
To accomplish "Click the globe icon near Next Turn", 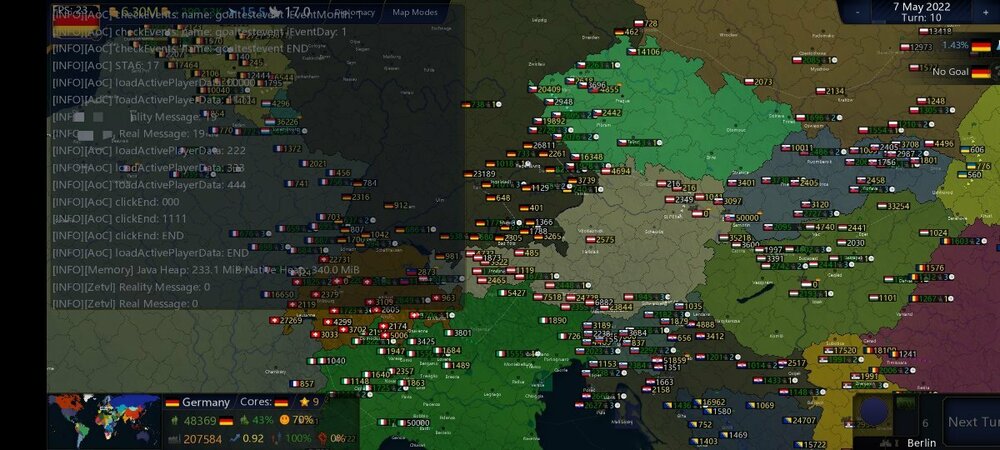I will (x=874, y=412).
